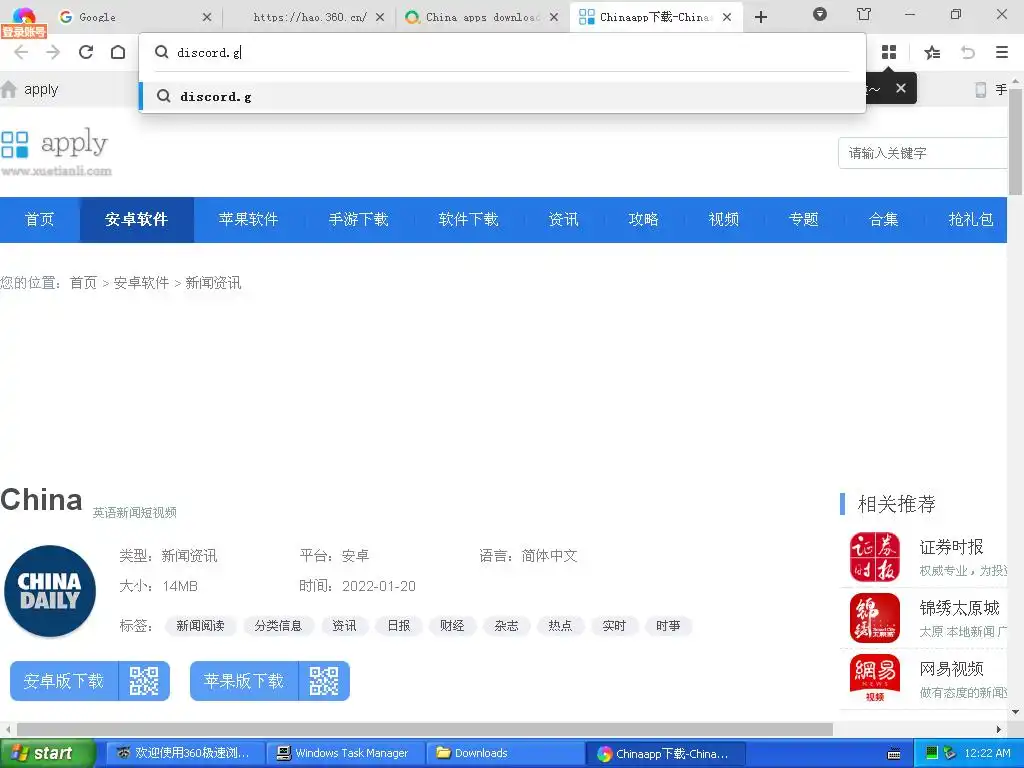This screenshot has width=1024, height=768.
Task: Click the 日报 tag
Action: [398, 626]
